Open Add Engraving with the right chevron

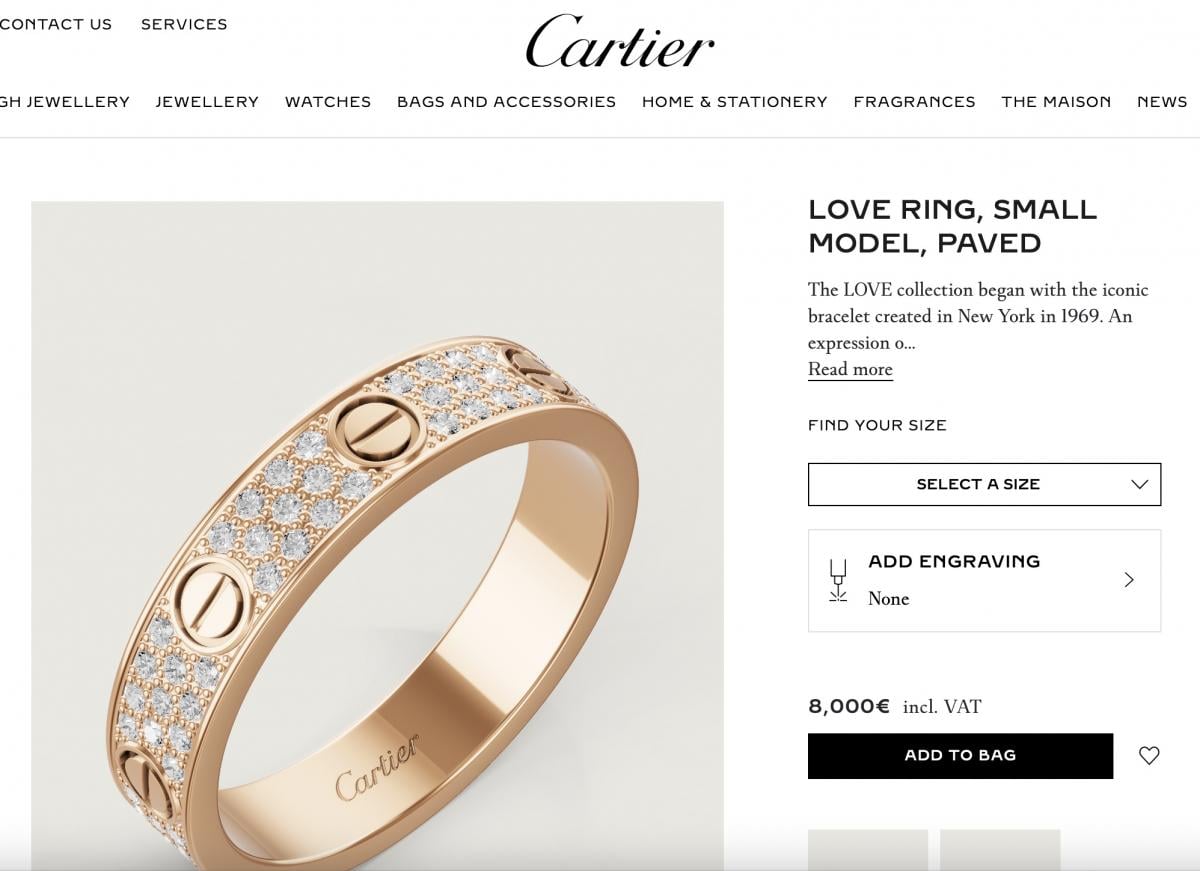[x=1129, y=580]
